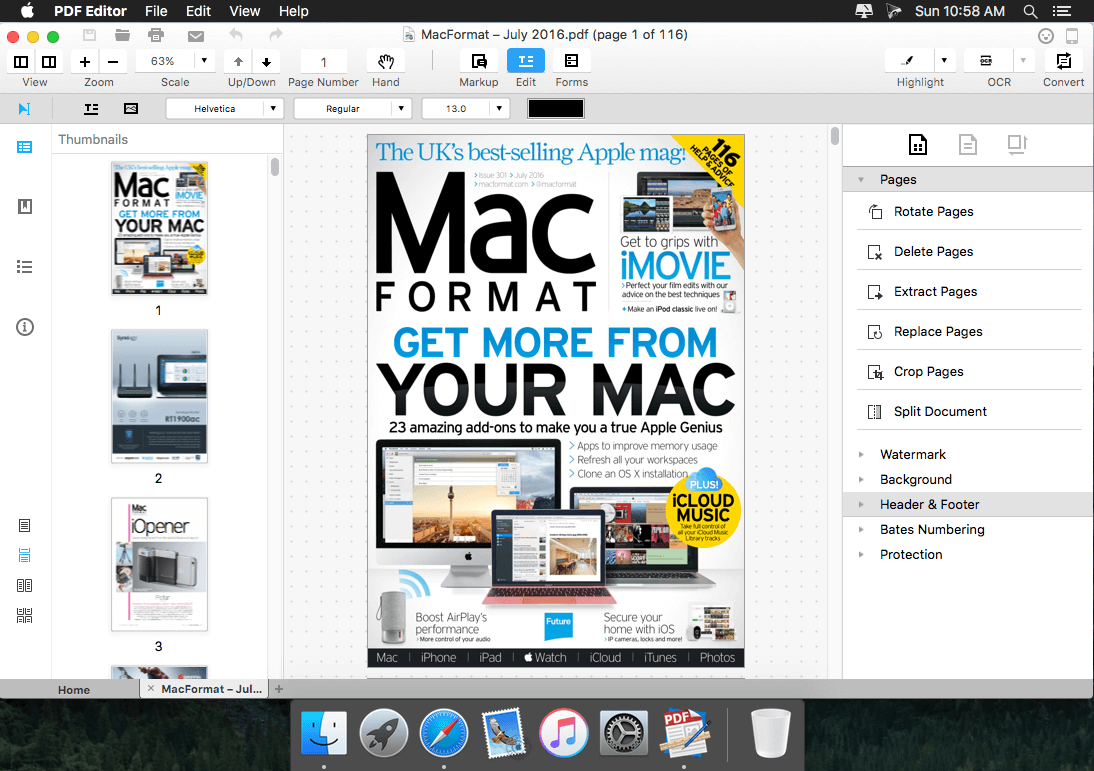The height and width of the screenshot is (771, 1094).
Task: Toggle right panel view button
Action: click(x=49, y=61)
